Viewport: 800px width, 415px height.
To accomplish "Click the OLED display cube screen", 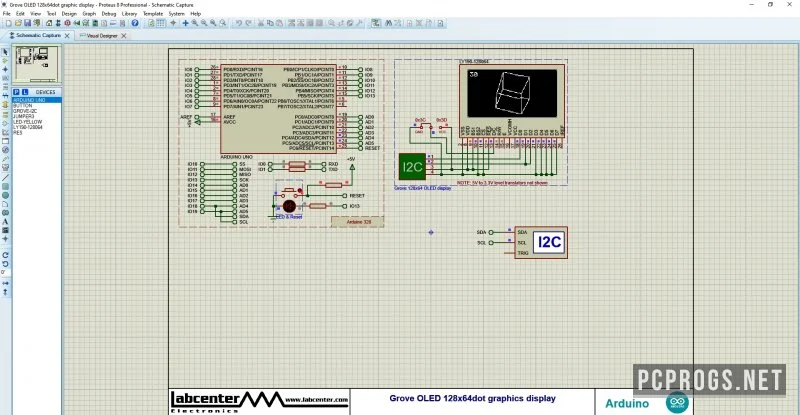I will tap(512, 93).
